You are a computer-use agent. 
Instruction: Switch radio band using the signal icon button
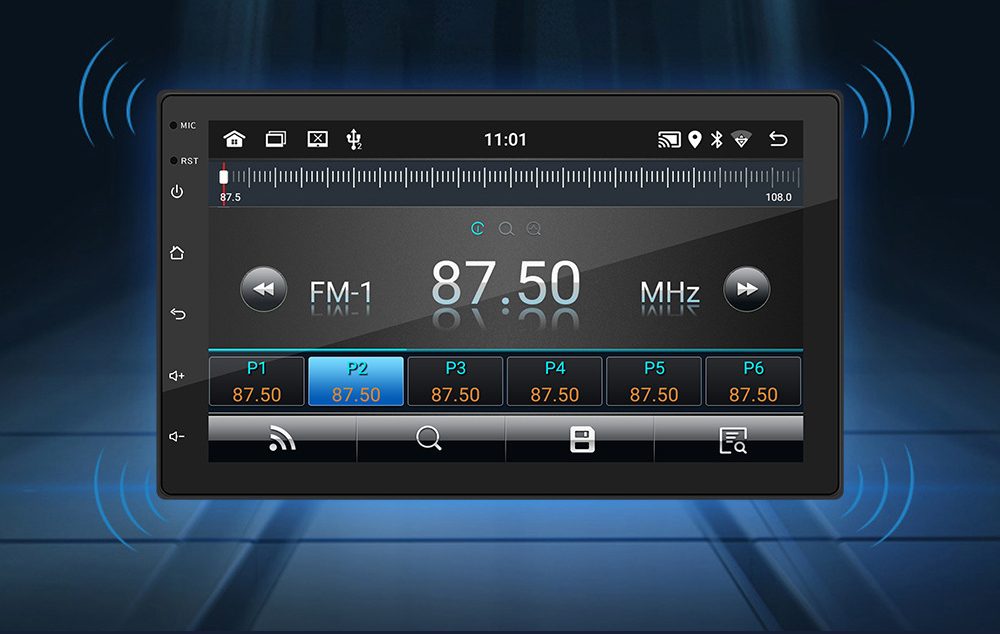(282, 439)
